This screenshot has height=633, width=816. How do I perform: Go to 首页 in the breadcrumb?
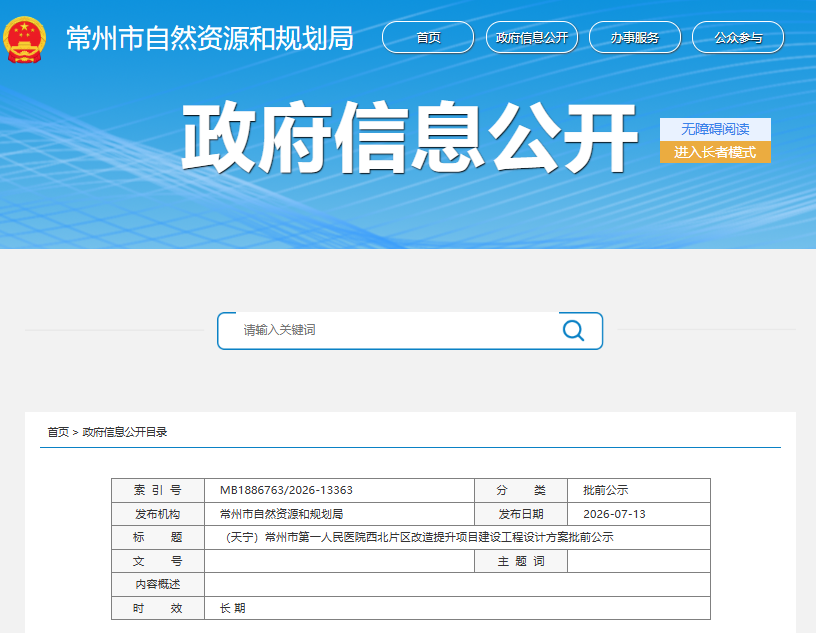[58, 432]
